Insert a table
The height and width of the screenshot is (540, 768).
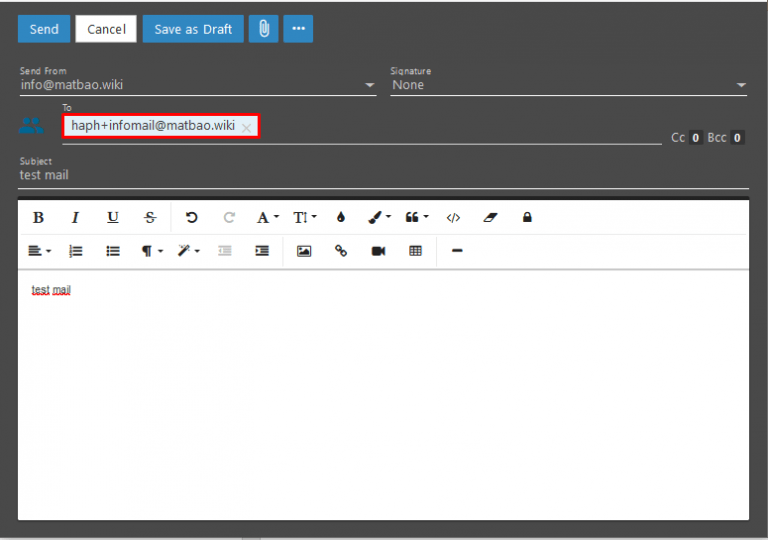pos(415,251)
